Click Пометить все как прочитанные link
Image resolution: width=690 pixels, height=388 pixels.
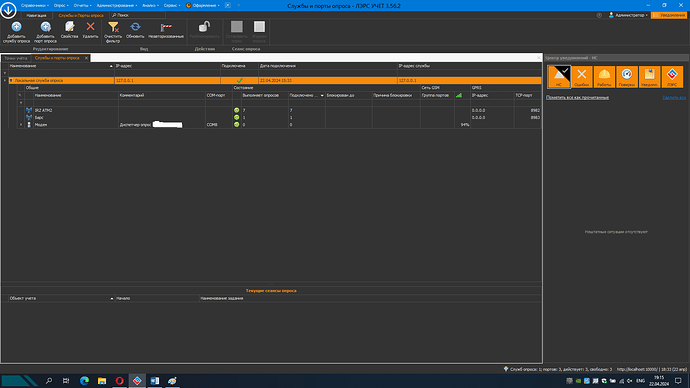pyautogui.click(x=577, y=97)
